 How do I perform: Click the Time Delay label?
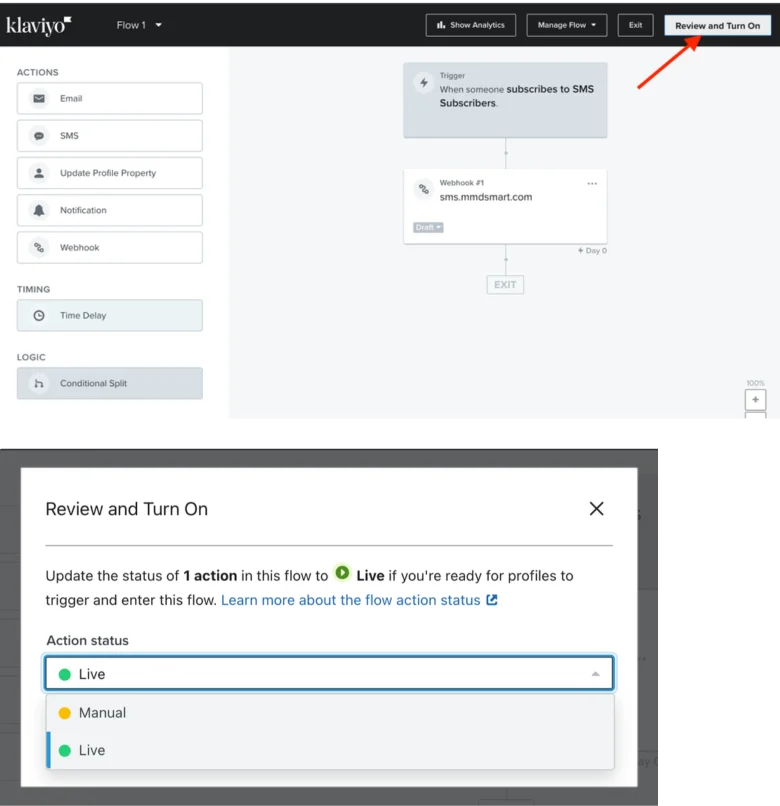(83, 316)
